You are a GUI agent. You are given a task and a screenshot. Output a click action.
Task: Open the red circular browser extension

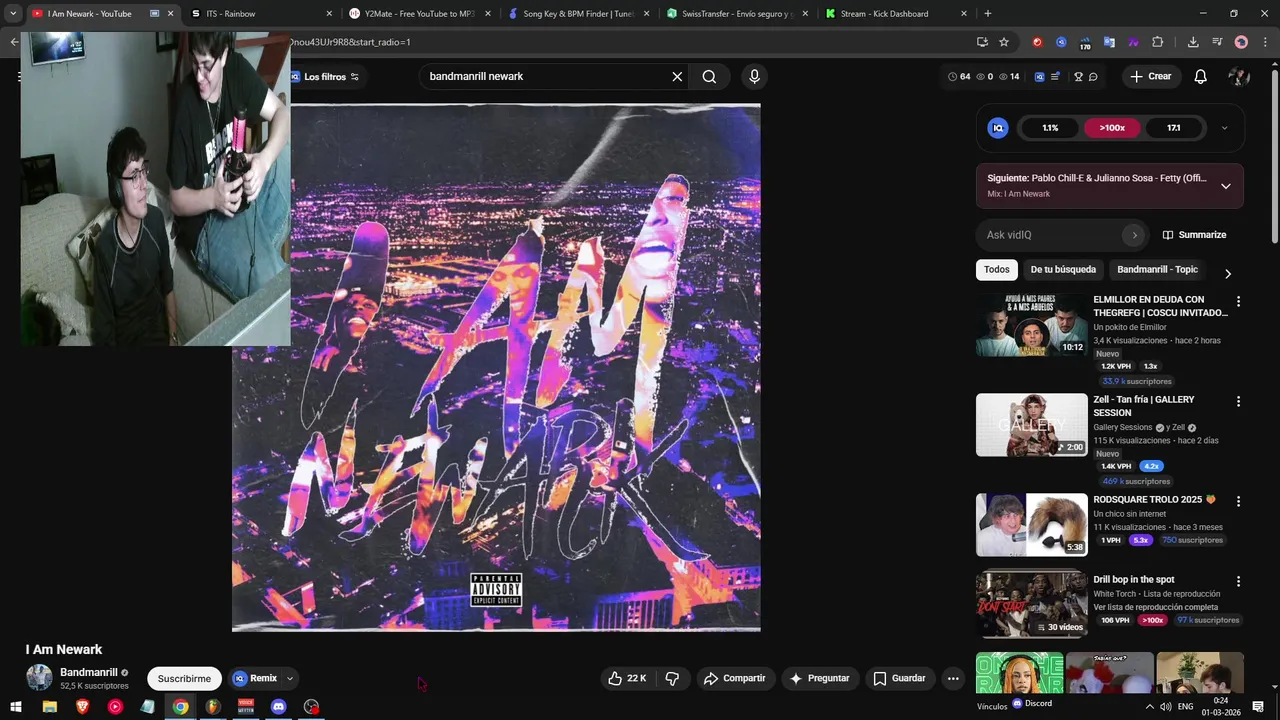1037,42
